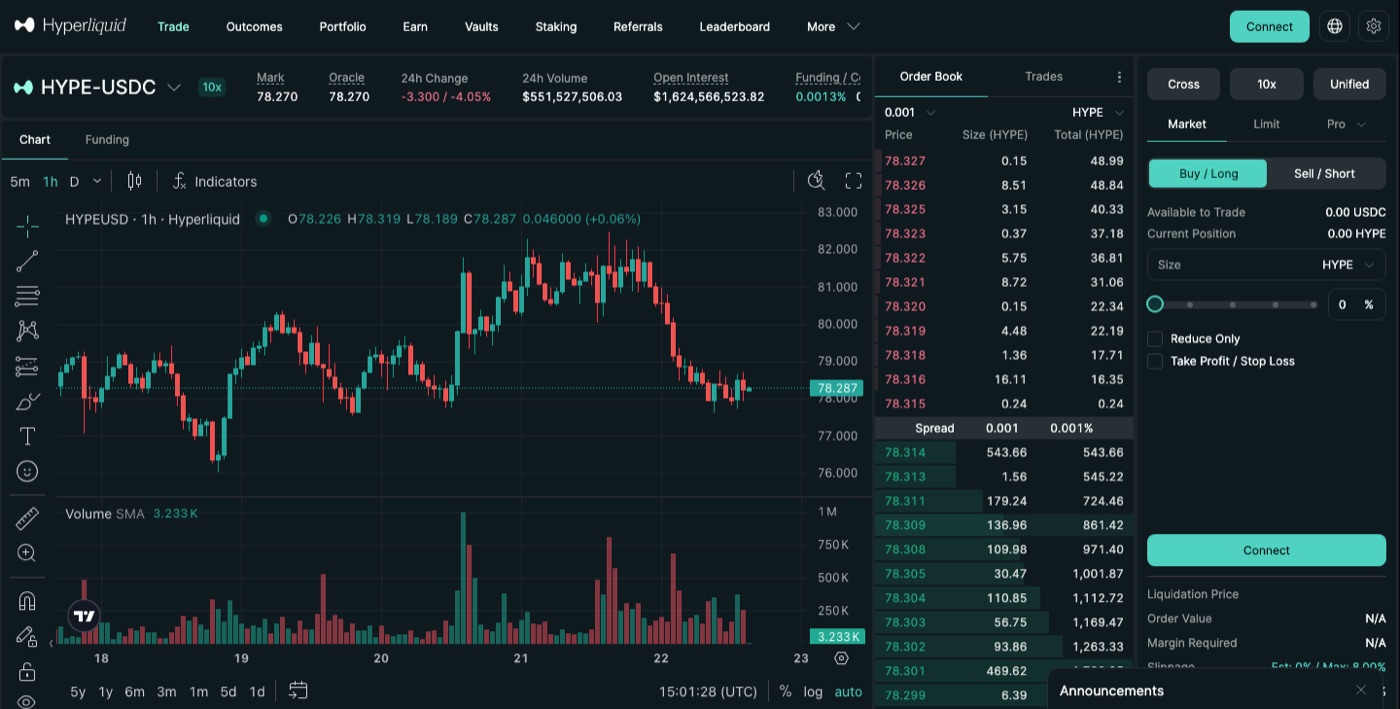Open the Cross margin mode selector
This screenshot has width=1400, height=709.
(1183, 84)
